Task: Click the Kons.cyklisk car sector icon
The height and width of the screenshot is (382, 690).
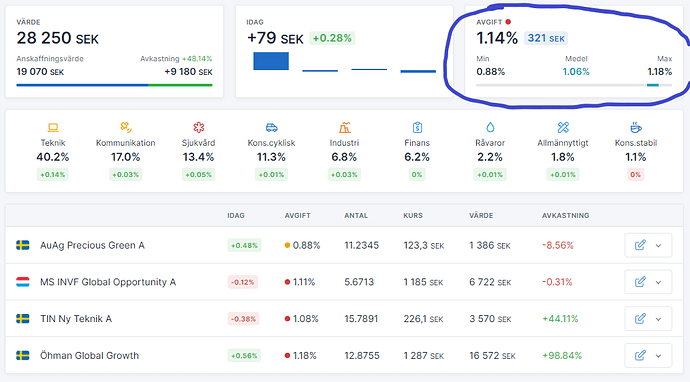Action: pyautogui.click(x=272, y=128)
